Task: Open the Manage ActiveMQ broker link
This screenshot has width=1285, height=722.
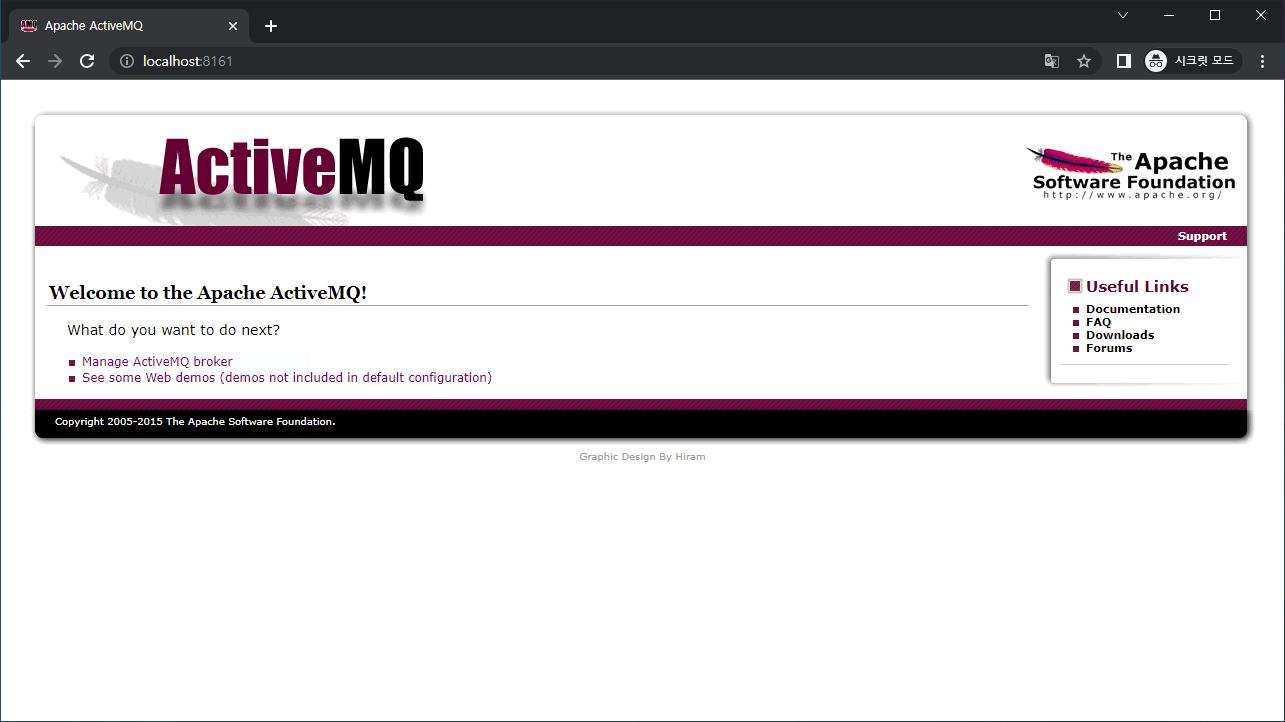Action: [x=157, y=361]
